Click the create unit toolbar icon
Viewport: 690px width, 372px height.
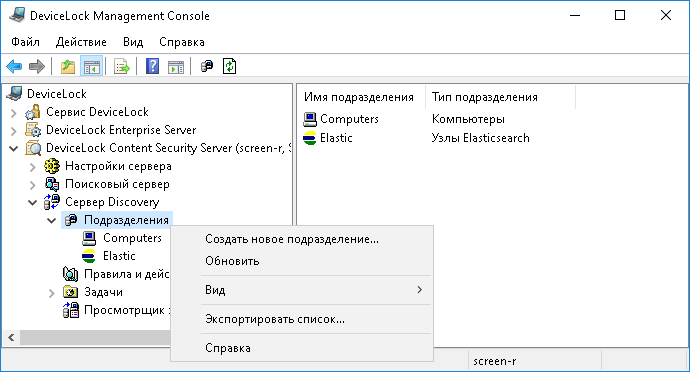click(x=207, y=66)
